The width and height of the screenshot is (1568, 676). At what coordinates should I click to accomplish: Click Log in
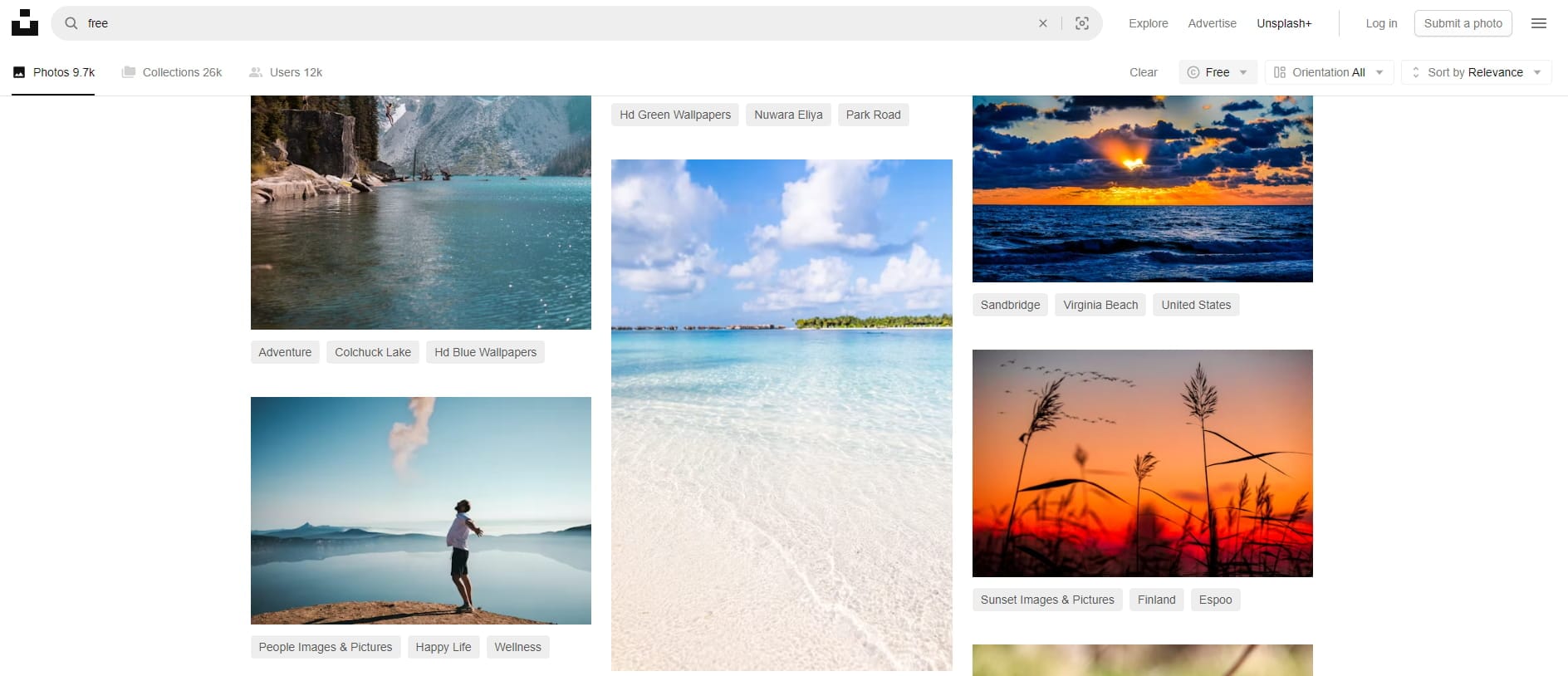[1381, 23]
